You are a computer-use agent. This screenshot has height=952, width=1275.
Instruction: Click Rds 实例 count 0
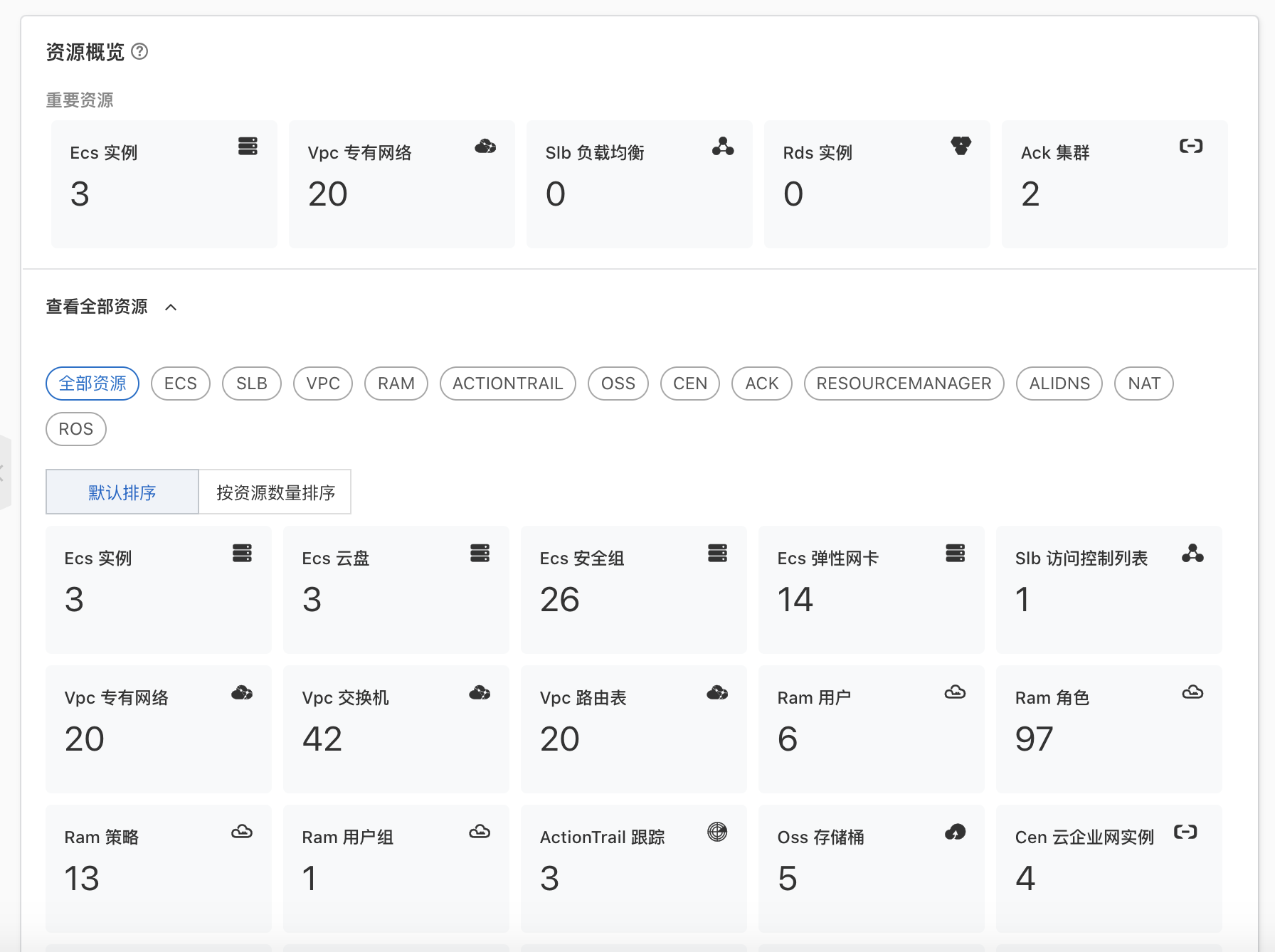coord(793,194)
